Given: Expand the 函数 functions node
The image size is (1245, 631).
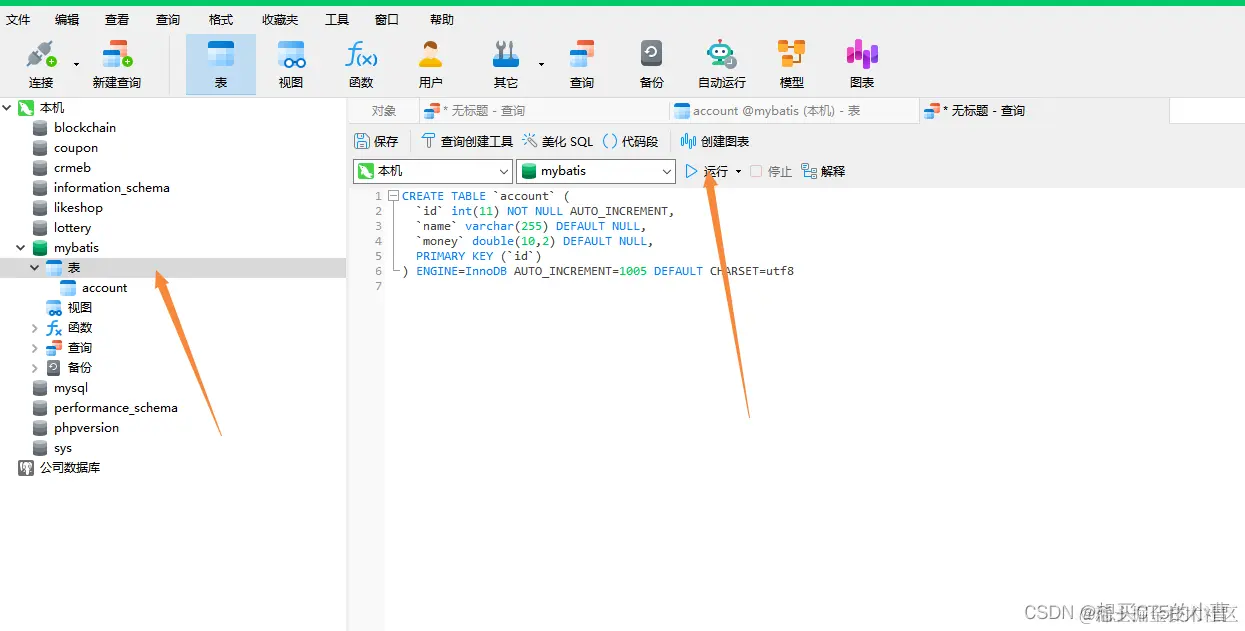Looking at the screenshot, I should point(35,327).
